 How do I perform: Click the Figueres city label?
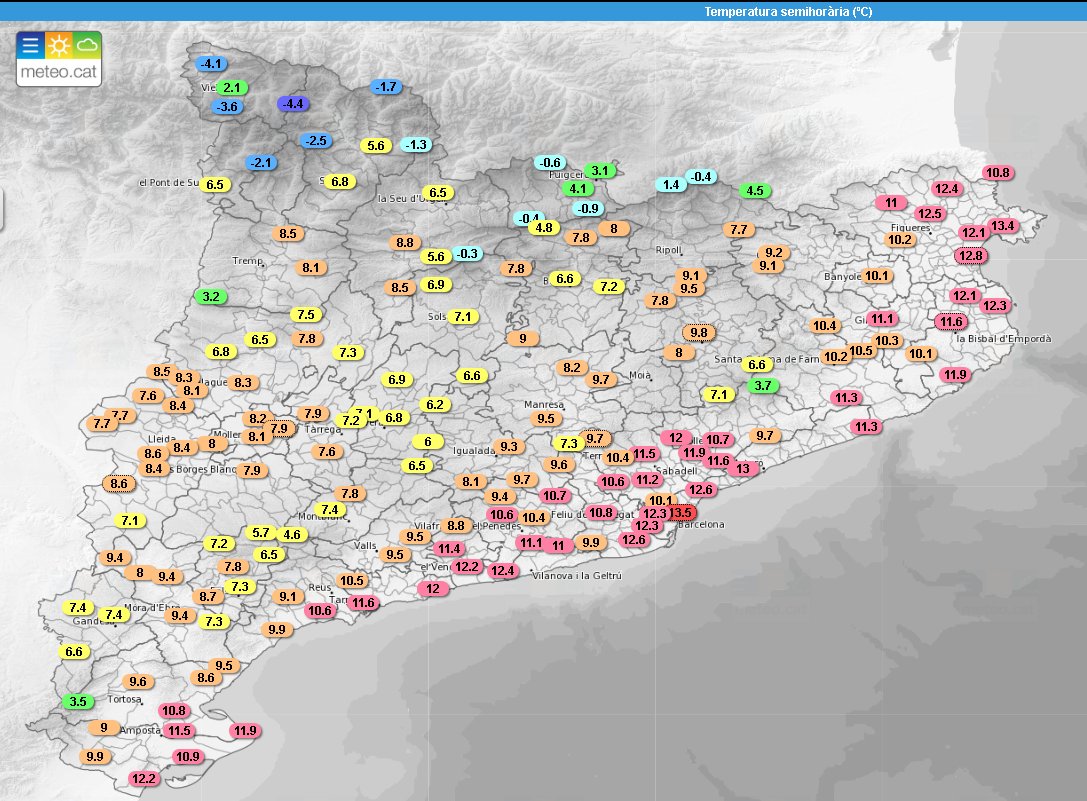point(910,227)
